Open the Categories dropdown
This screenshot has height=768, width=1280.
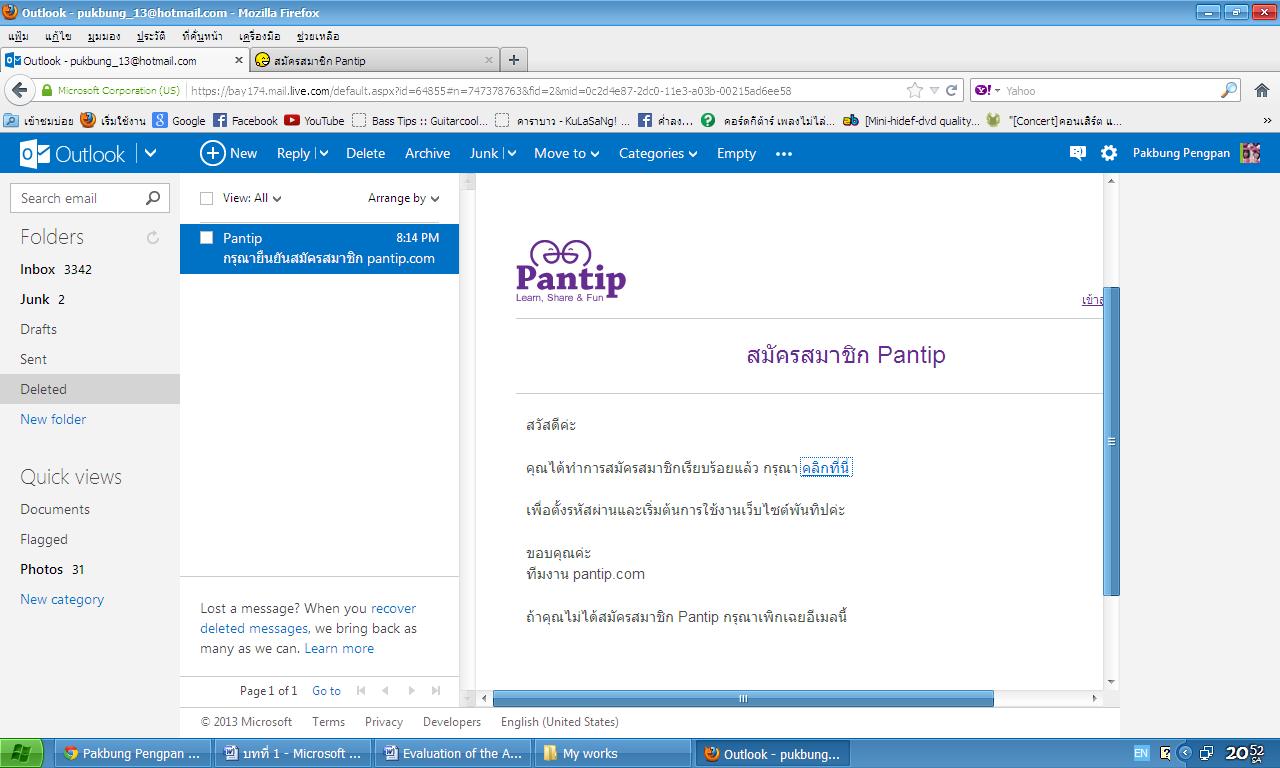pyautogui.click(x=658, y=153)
